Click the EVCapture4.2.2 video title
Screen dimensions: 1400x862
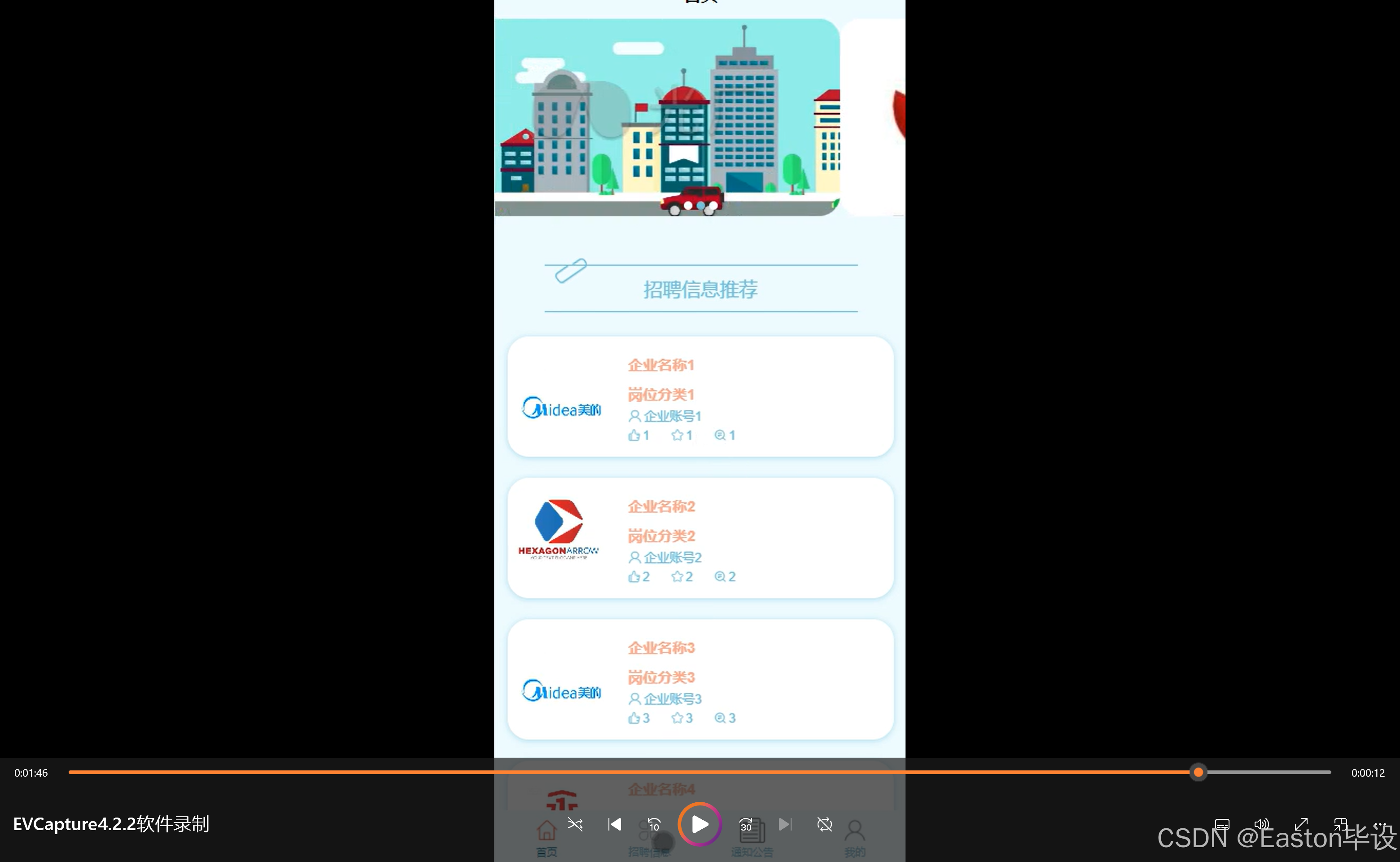(x=111, y=824)
